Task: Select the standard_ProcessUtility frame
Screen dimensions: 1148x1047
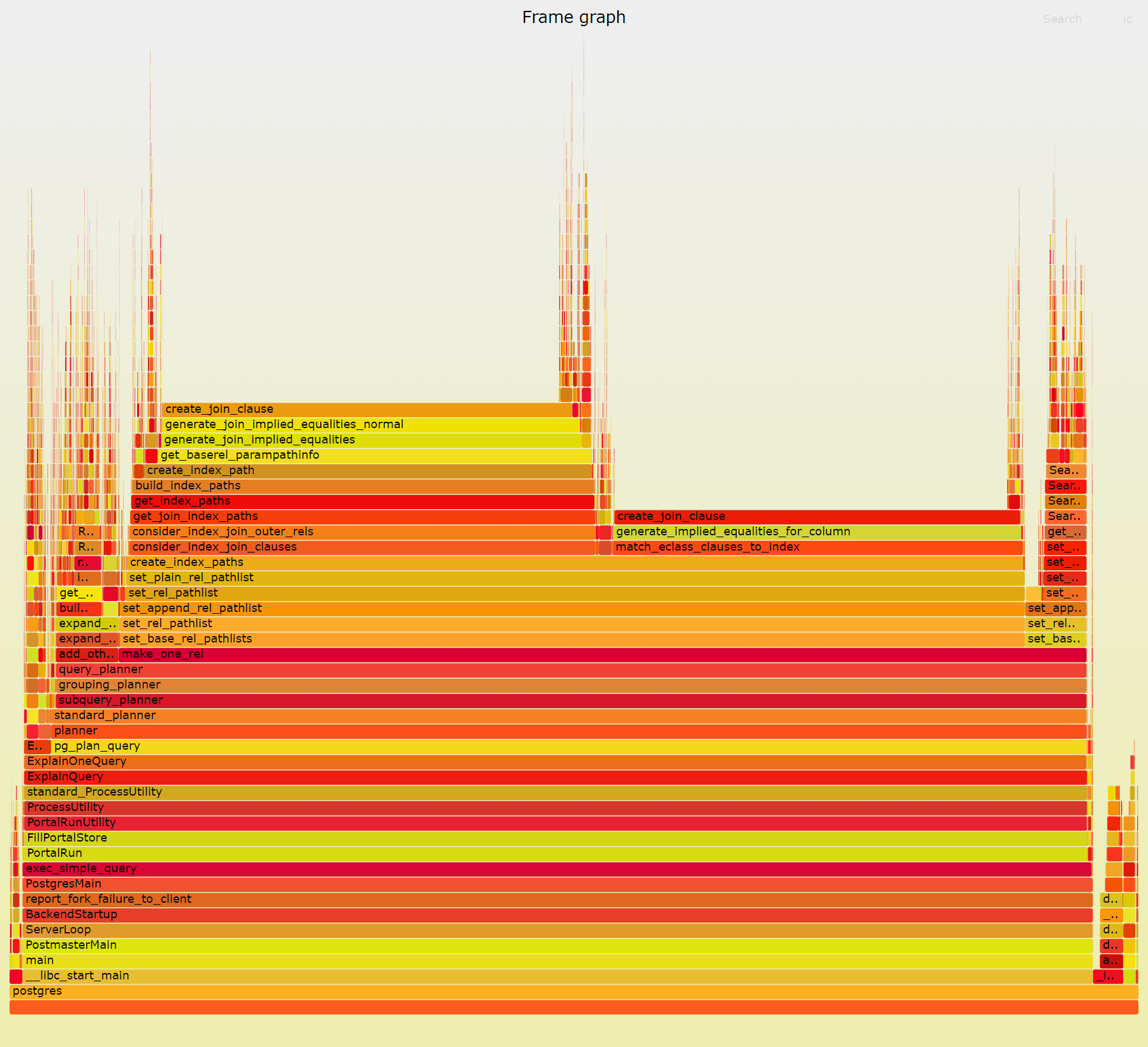Action: (555, 792)
